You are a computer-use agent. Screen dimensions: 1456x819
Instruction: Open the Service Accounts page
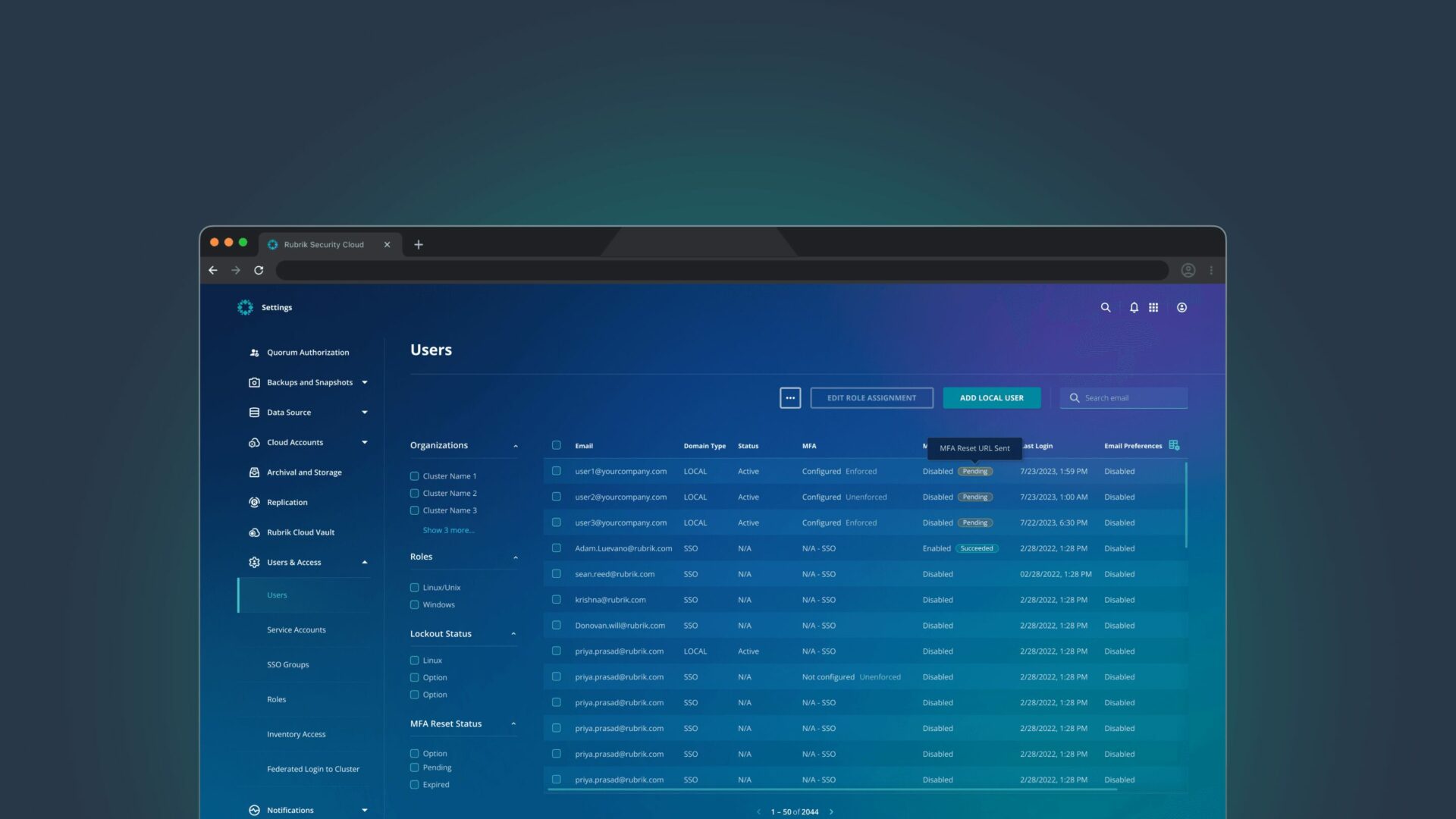[297, 629]
